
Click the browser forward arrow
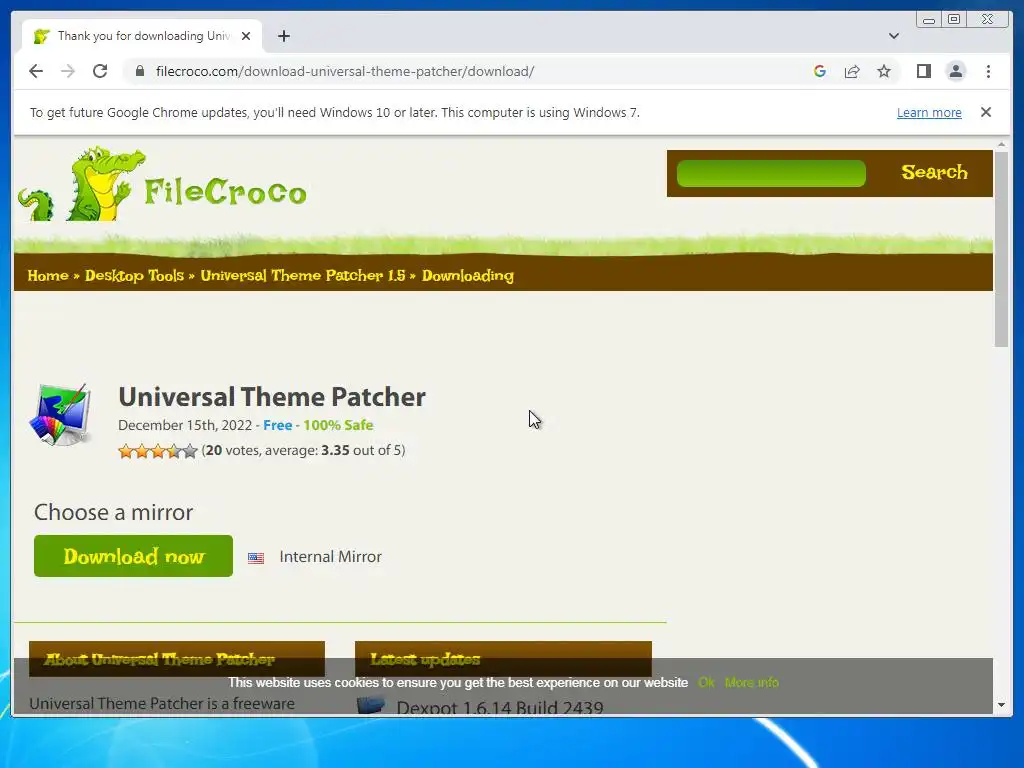coord(68,71)
